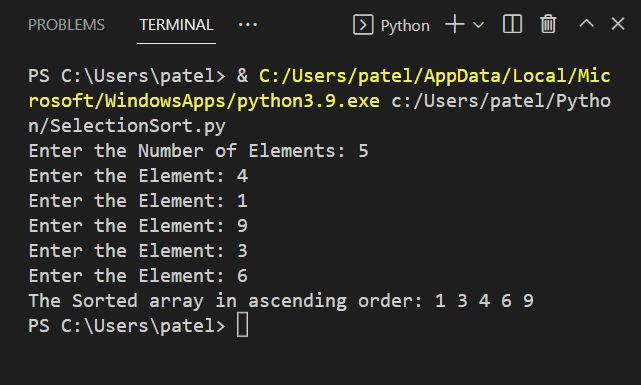The height and width of the screenshot is (385, 641).
Task: Click the sorted array output line
Action: [x=281, y=301]
